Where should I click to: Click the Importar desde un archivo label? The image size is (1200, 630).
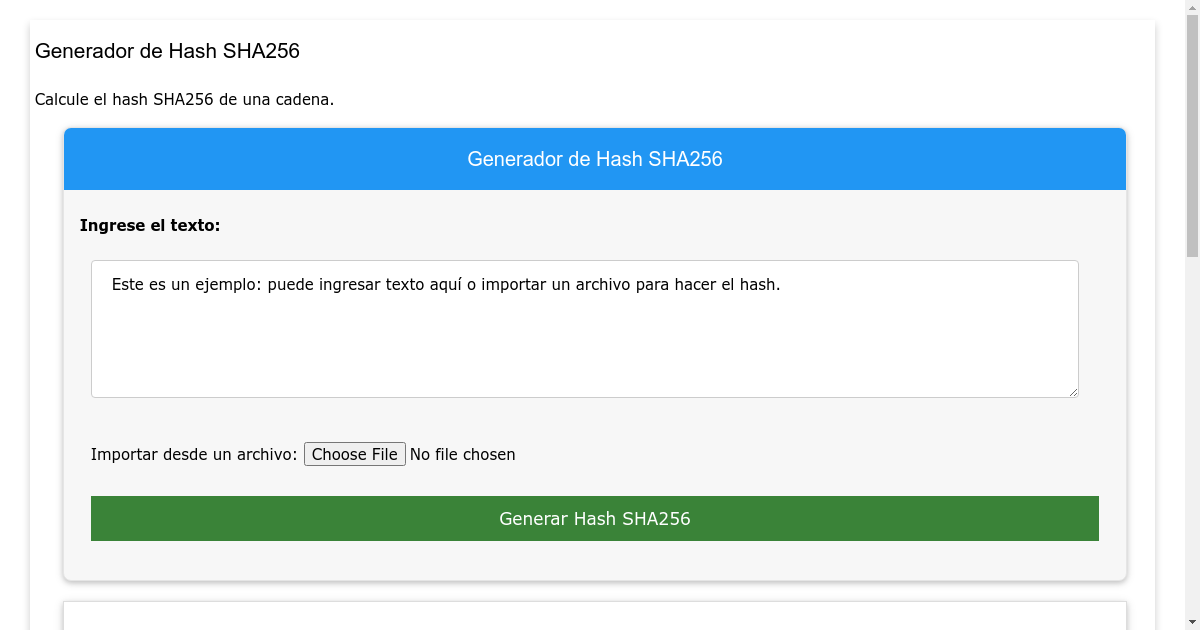click(x=193, y=454)
